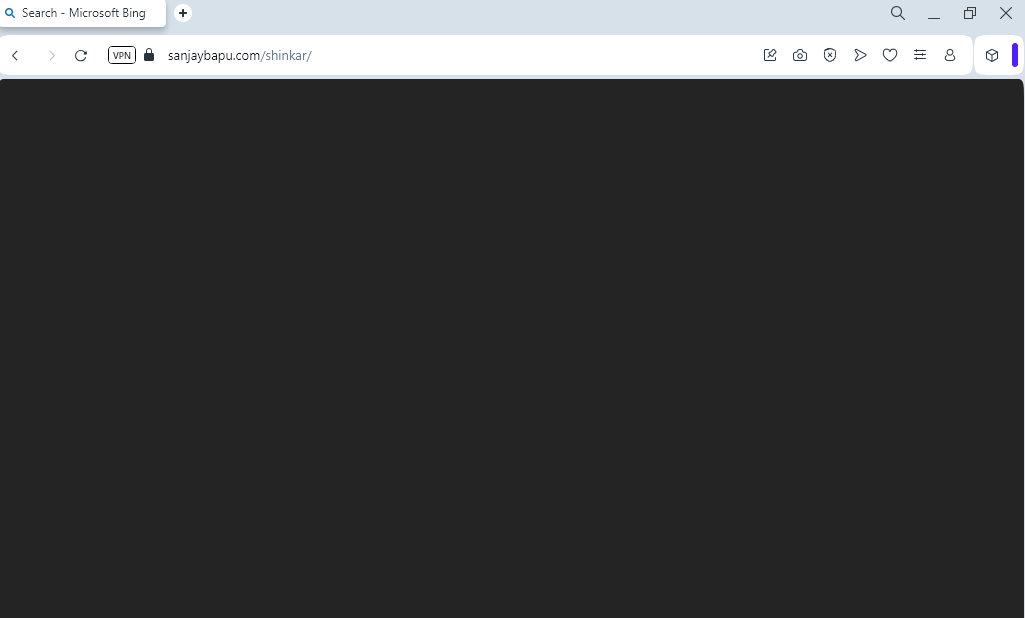
Task: Click the My Flow send arrow icon
Action: click(860, 56)
